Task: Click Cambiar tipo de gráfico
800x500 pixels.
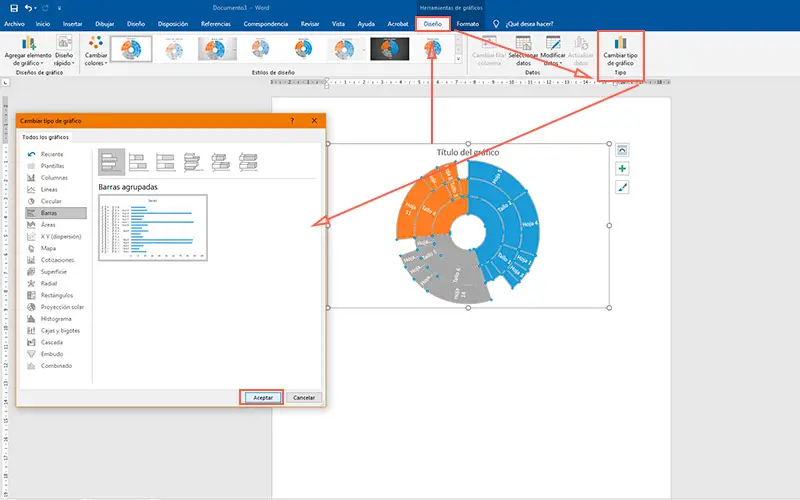Action: tap(620, 51)
